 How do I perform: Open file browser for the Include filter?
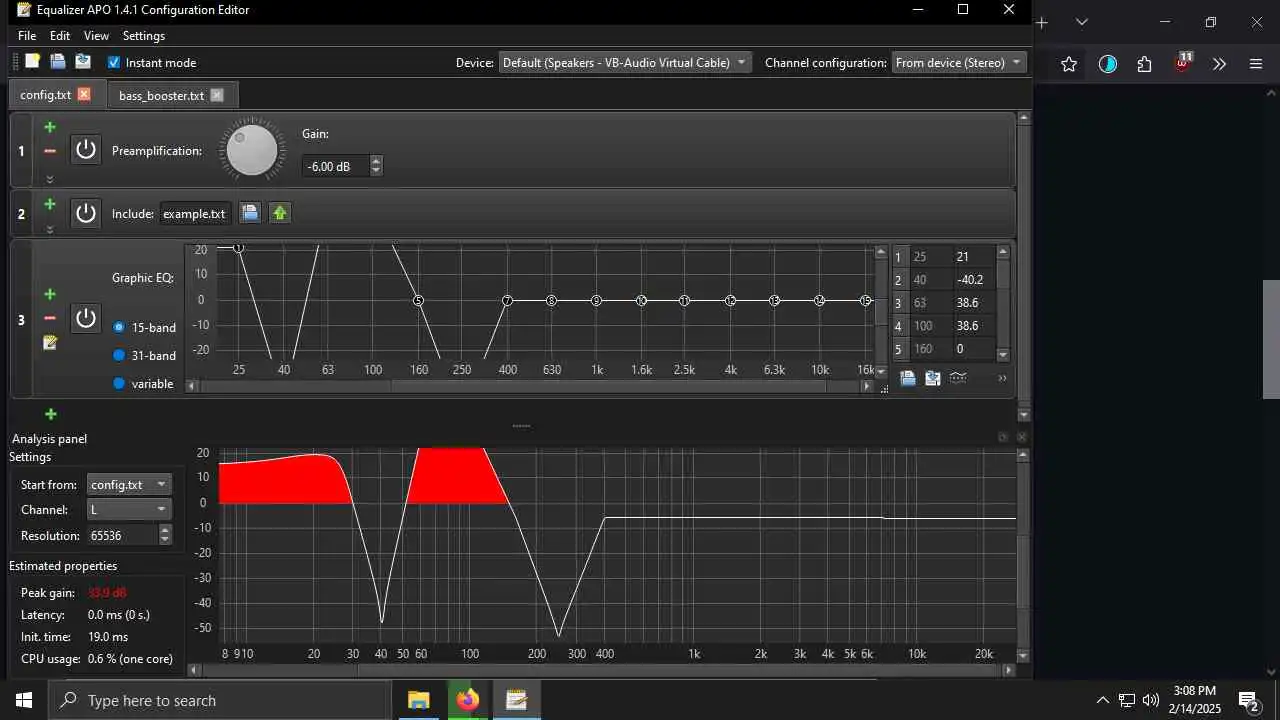pos(250,213)
